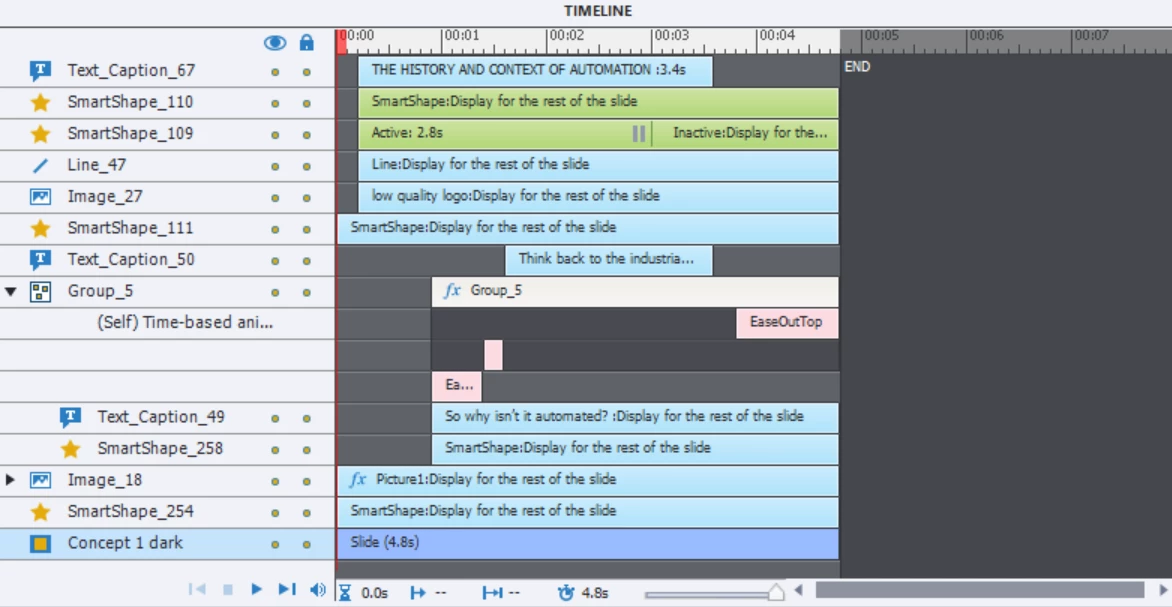Move playhead to end
Image resolution: width=1172 pixels, height=607 pixels.
pyautogui.click(x=287, y=589)
